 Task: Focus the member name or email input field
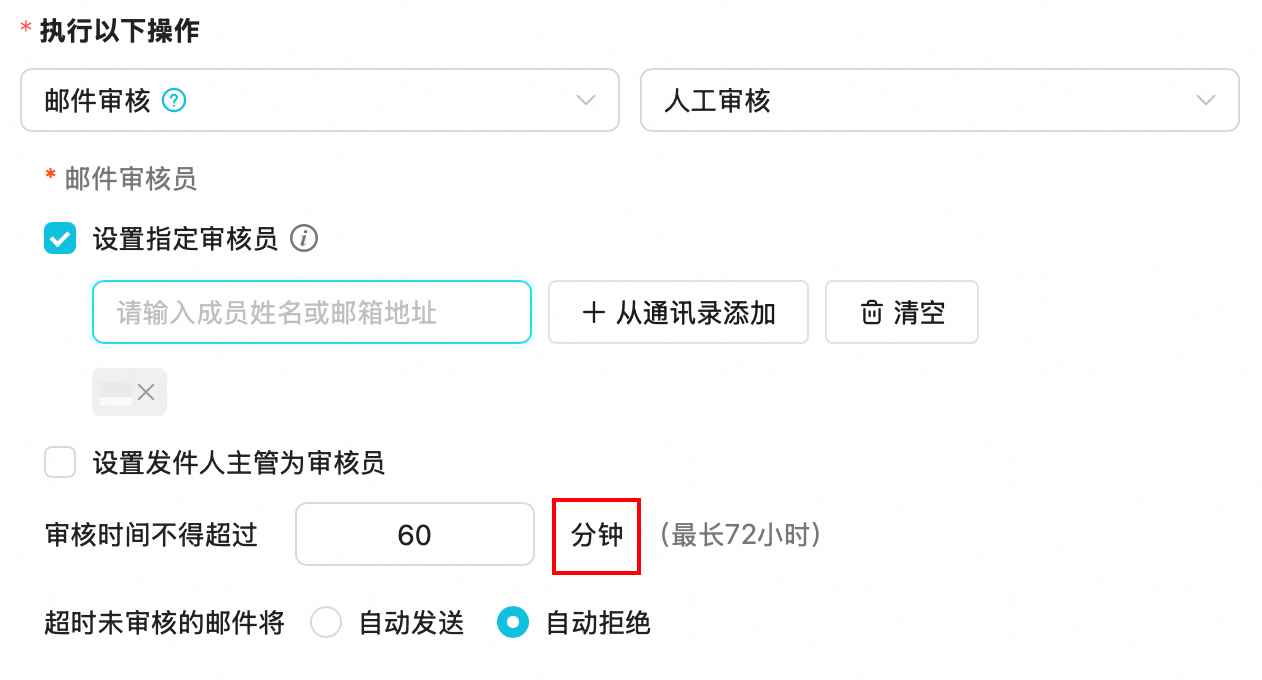[311, 313]
